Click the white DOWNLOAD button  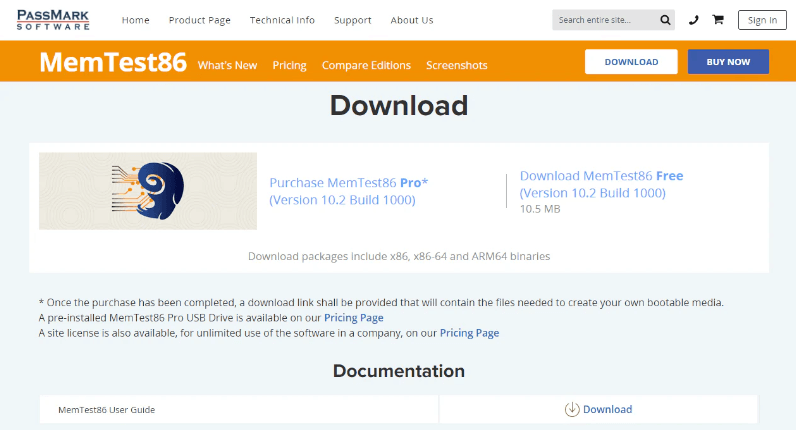click(x=631, y=61)
